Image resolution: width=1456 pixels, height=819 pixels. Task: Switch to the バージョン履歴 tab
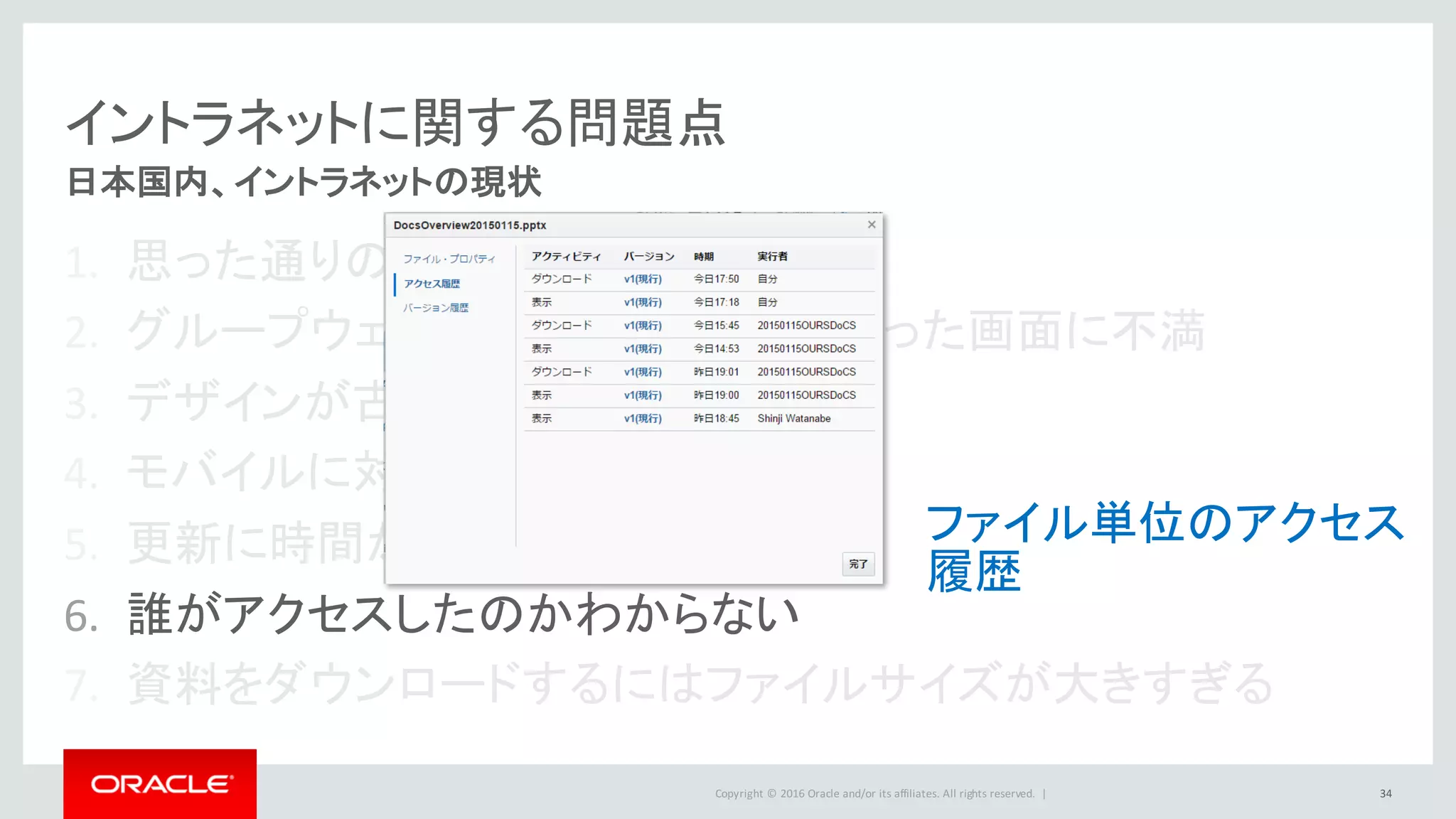436,308
